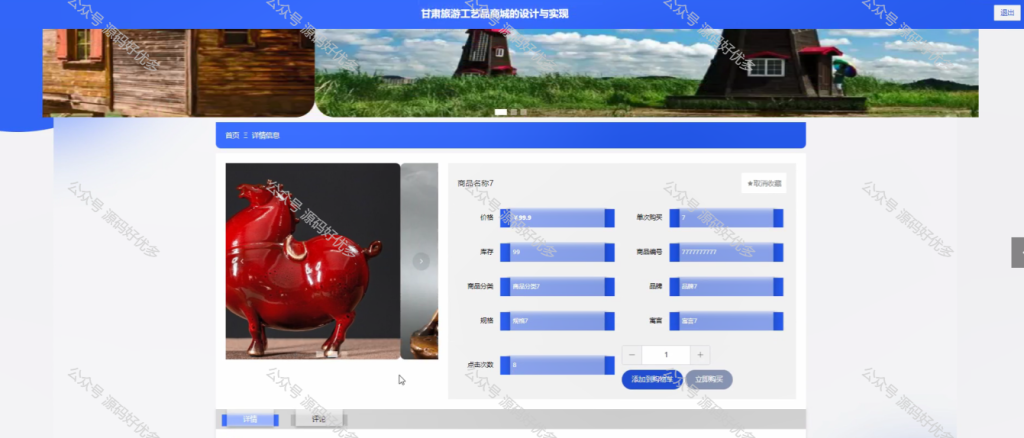This screenshot has height=438, width=1024.
Task: Click the 立即购买 buy-now button
Action: click(709, 379)
